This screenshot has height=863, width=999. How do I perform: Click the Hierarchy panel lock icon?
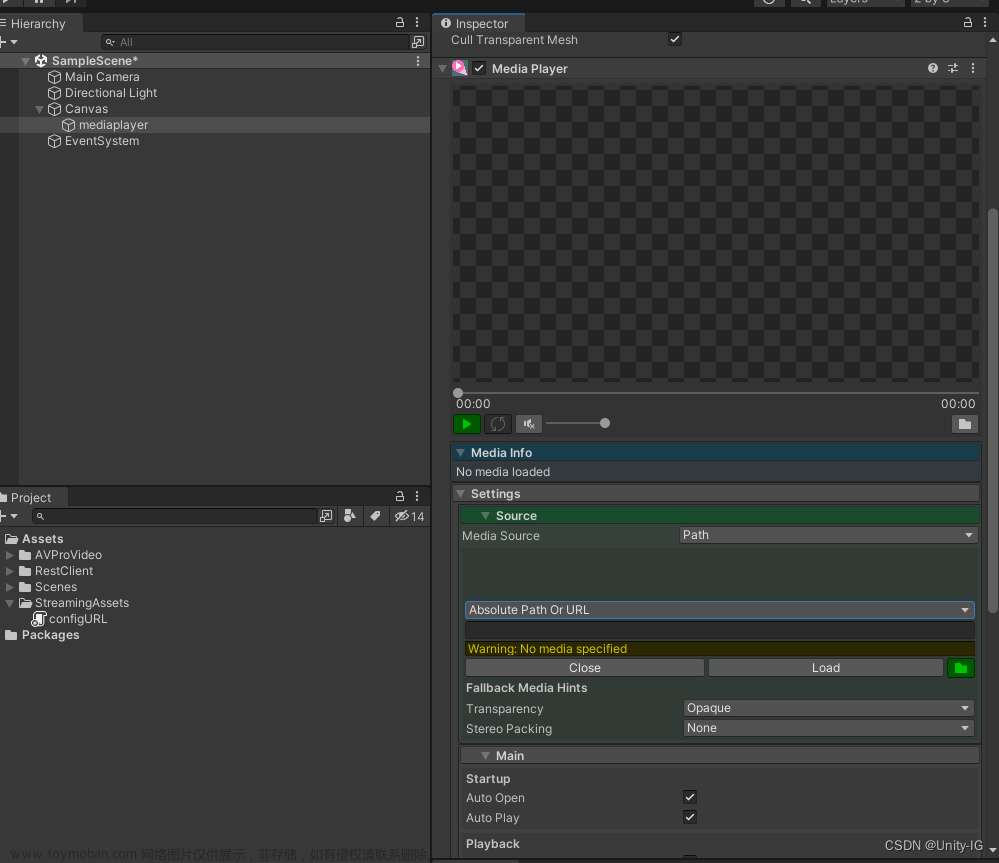coord(399,22)
